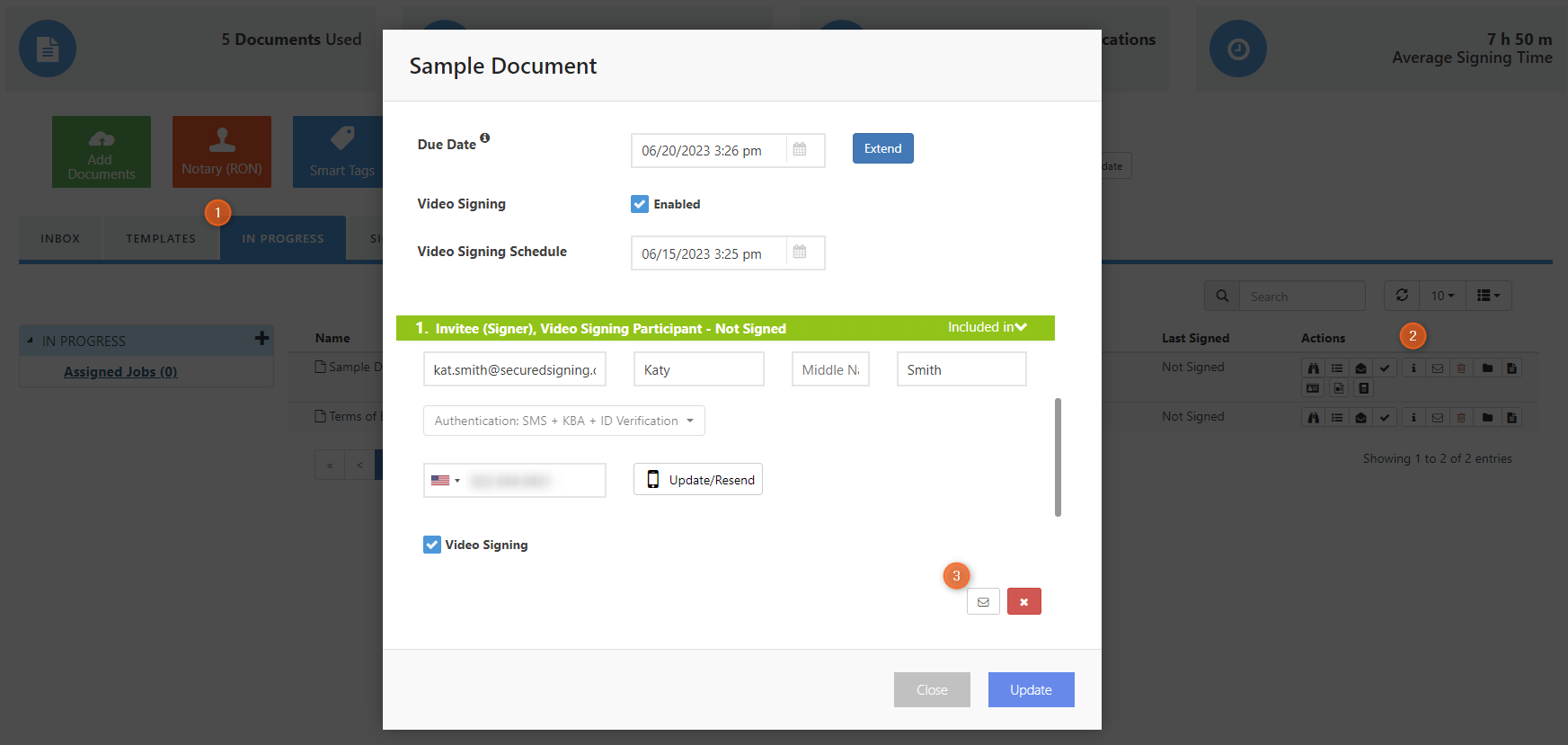Open the column view list dropdown
This screenshot has height=745, width=1568.
pyautogui.click(x=1489, y=296)
